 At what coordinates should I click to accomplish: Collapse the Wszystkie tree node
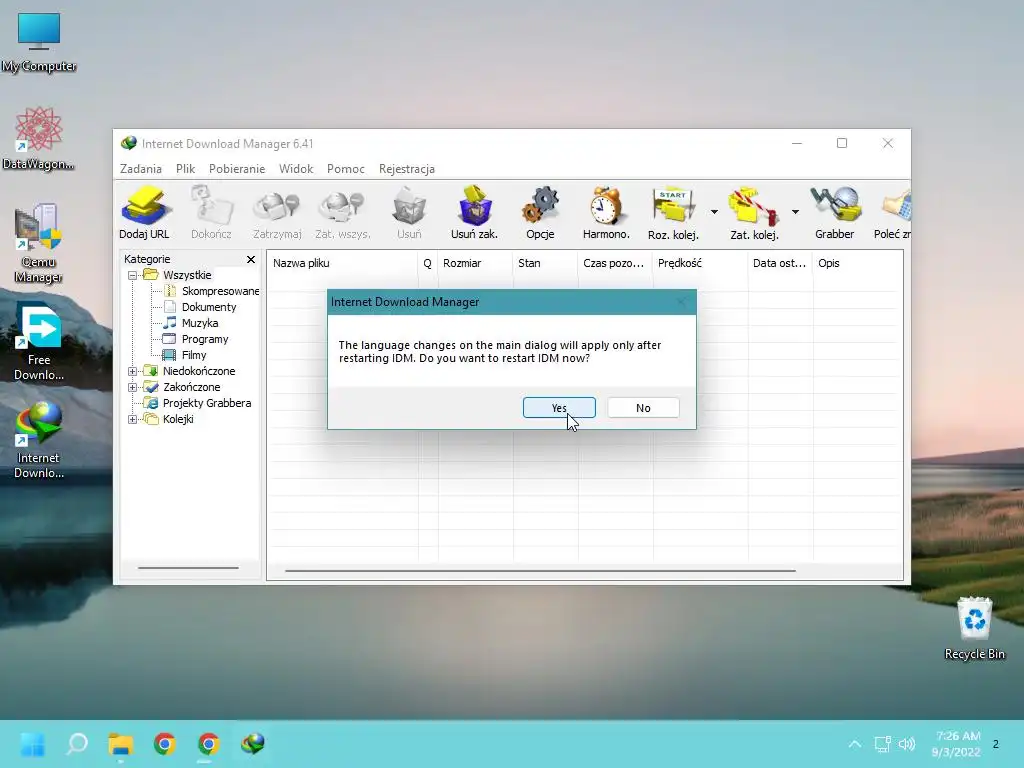click(133, 275)
